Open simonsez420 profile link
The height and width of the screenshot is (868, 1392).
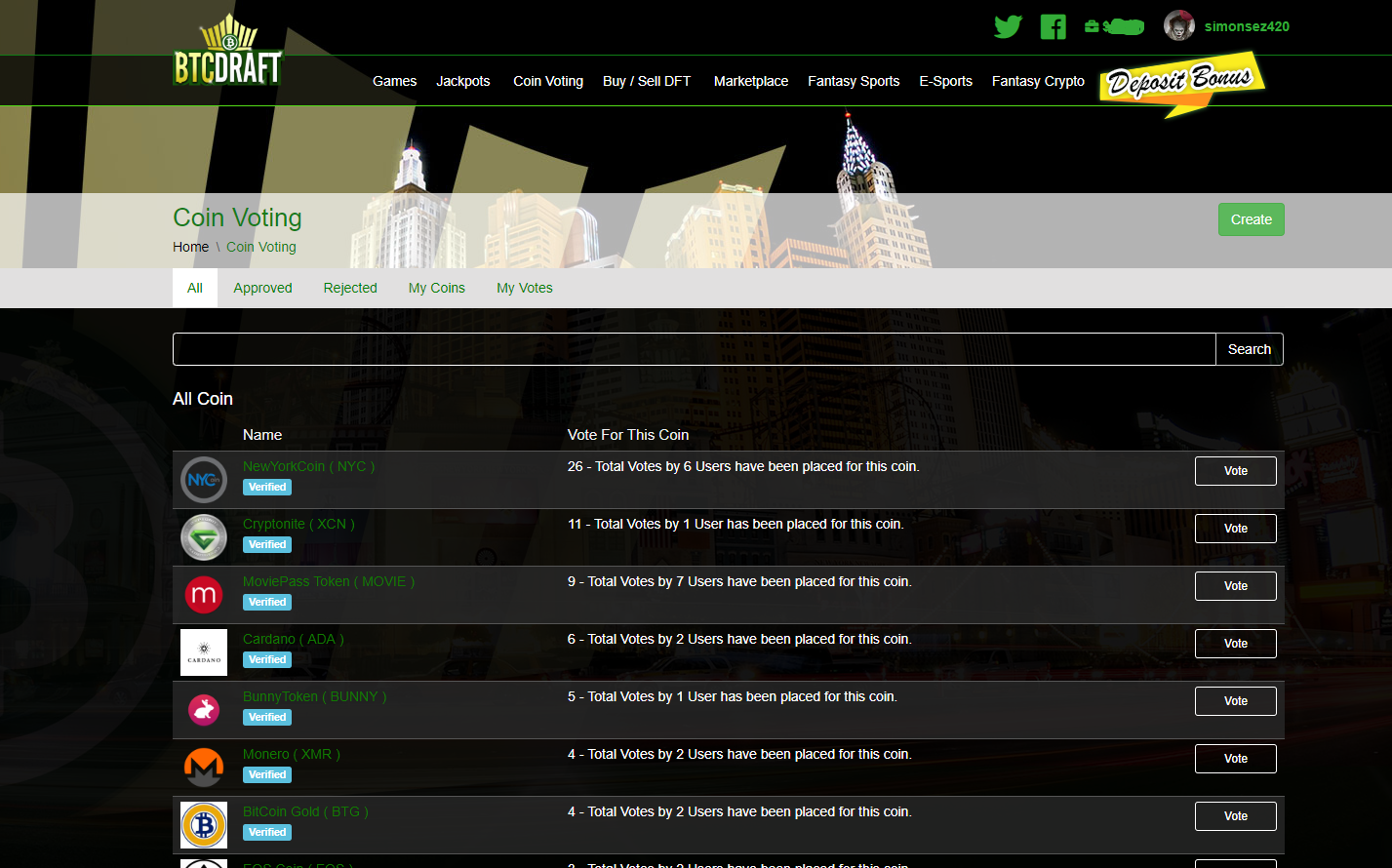(x=1247, y=26)
